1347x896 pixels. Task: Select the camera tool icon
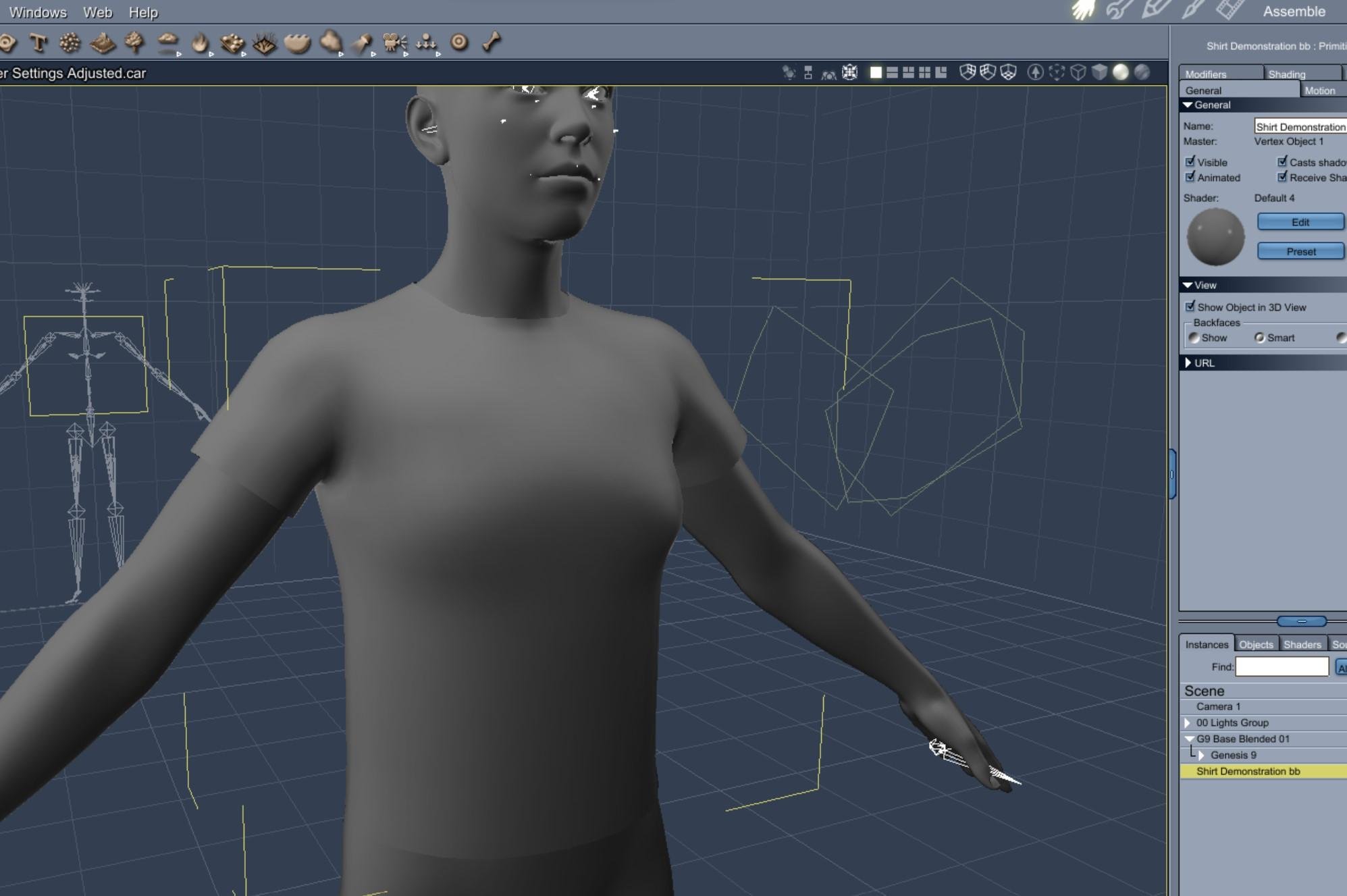[394, 43]
